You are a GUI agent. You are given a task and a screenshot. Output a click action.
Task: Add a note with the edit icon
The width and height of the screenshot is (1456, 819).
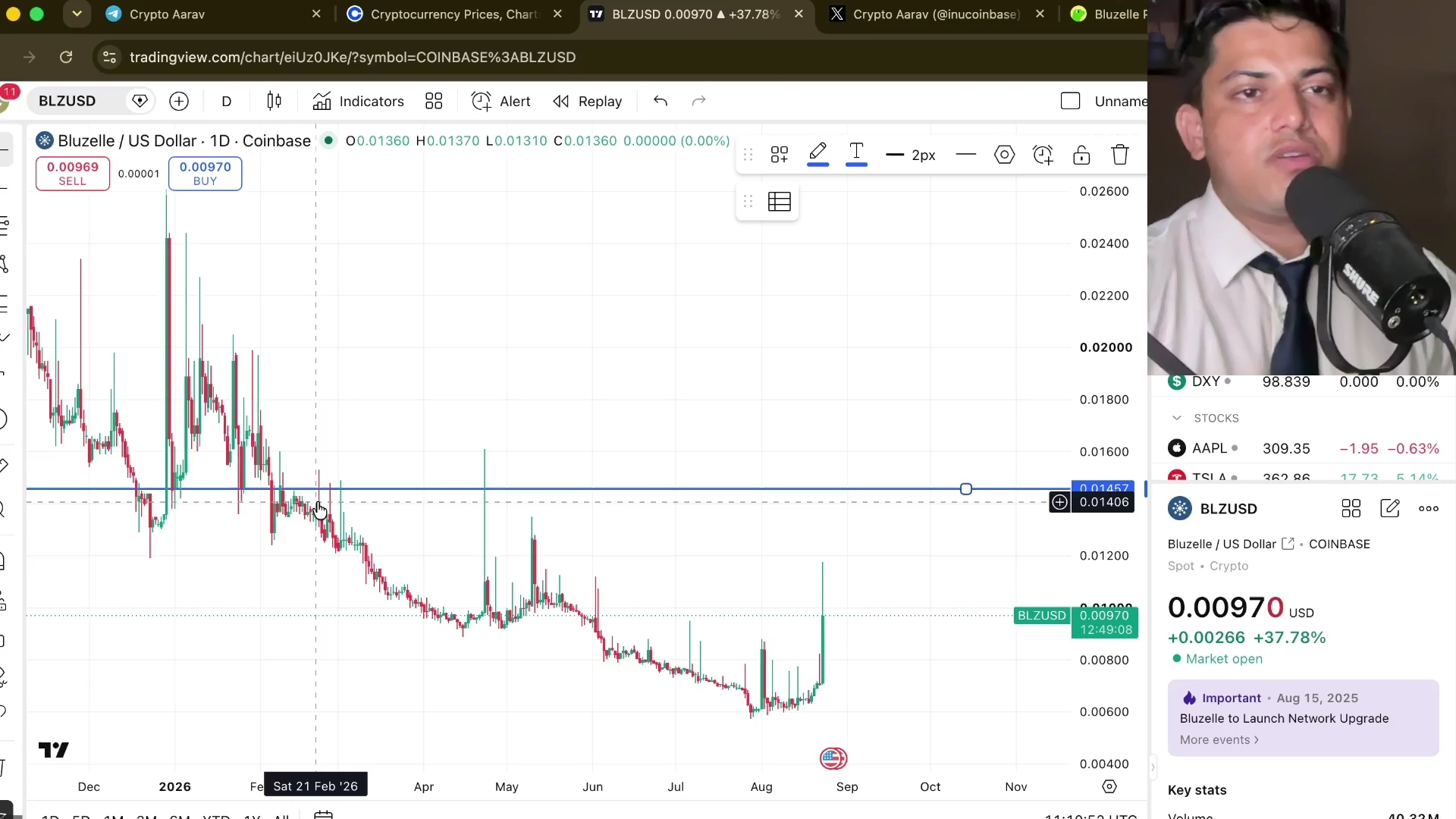1390,509
